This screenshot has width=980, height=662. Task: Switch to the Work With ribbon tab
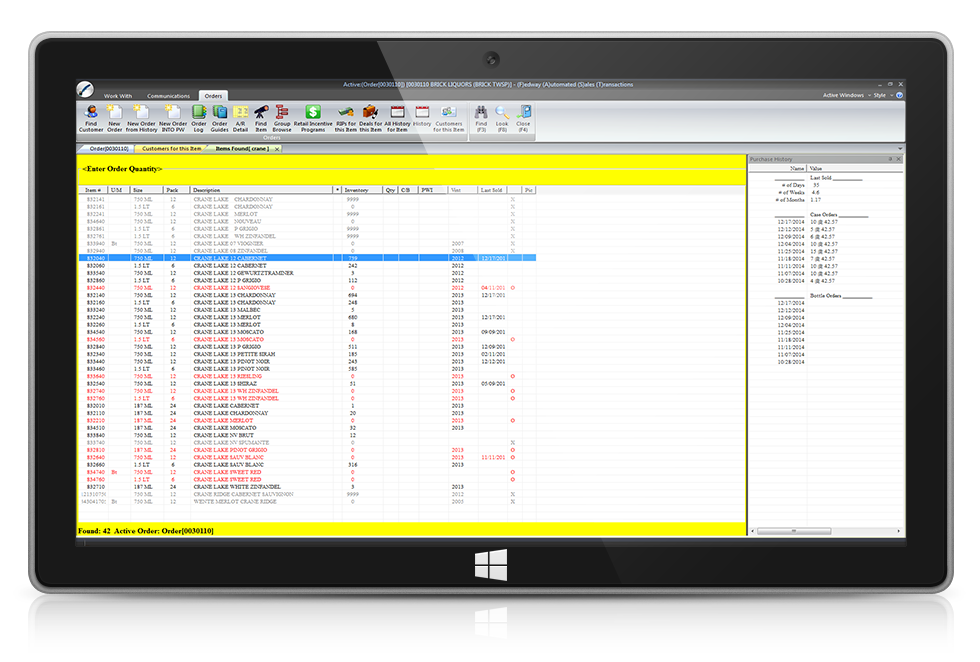(118, 96)
